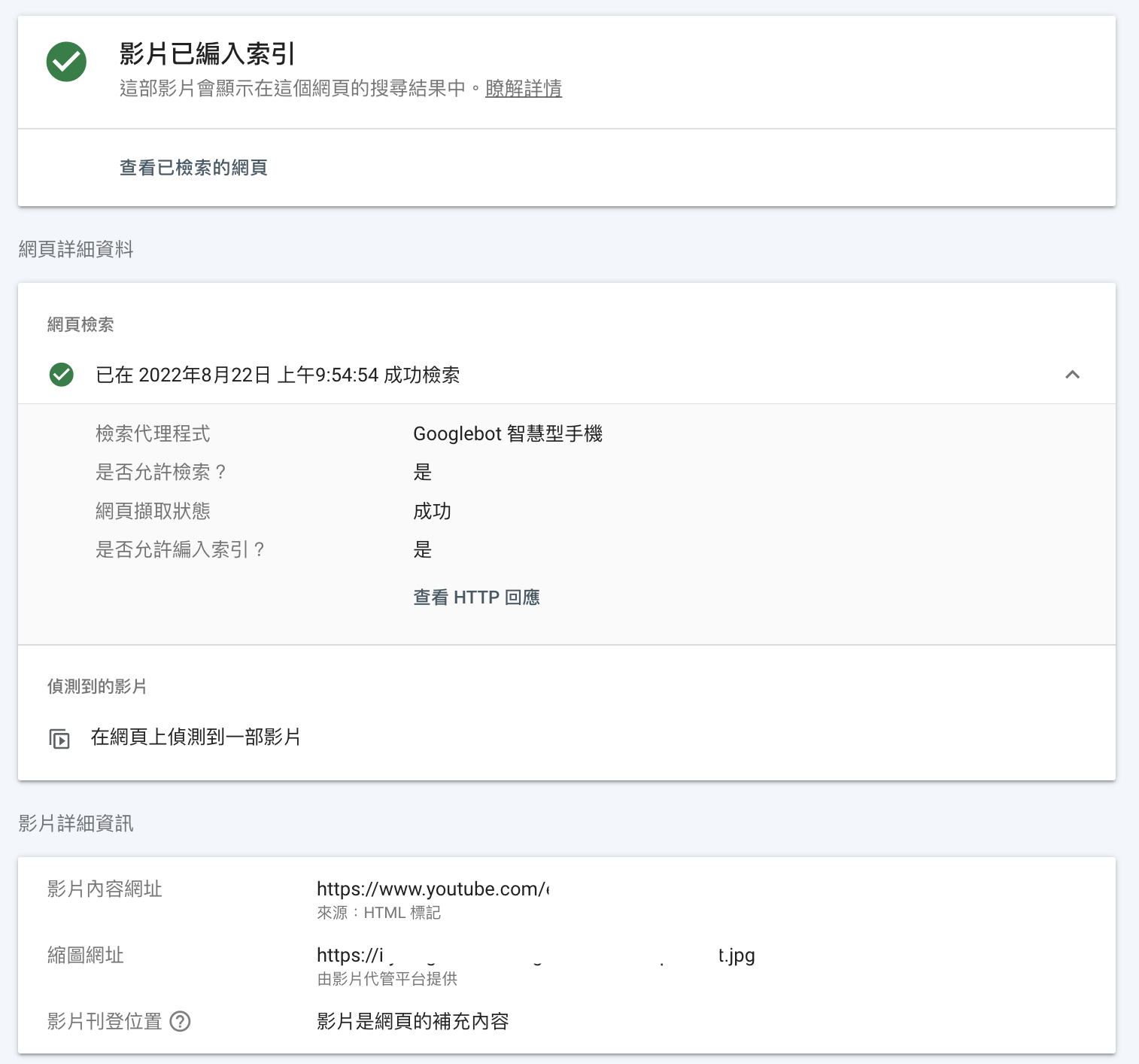This screenshot has width=1139, height=1064.
Task: Select the 網頁詳細資料 section header
Action: [75, 249]
